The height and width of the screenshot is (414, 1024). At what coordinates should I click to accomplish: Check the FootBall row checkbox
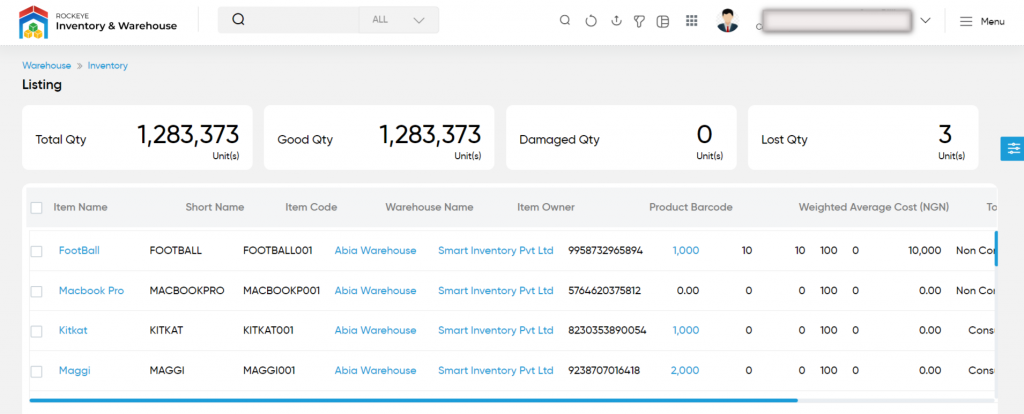[37, 251]
